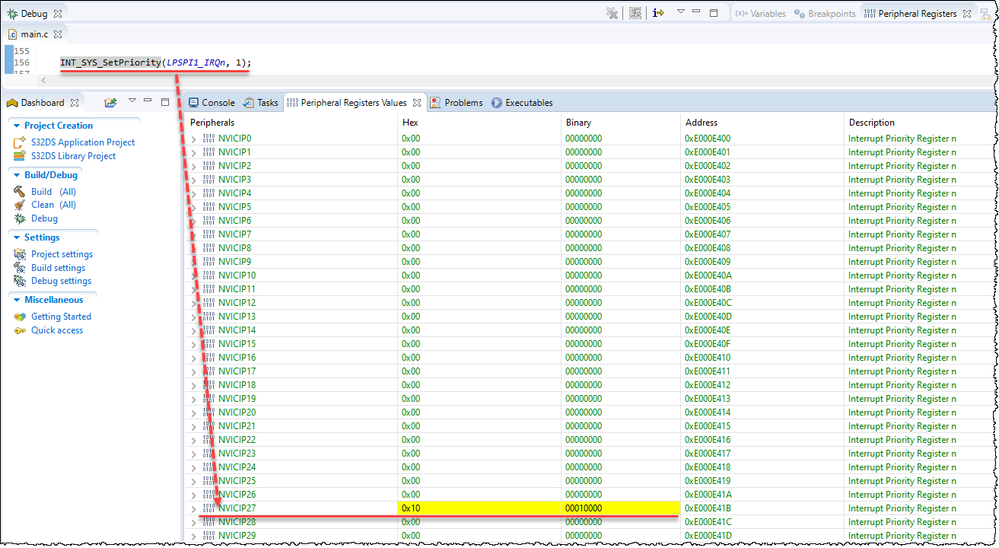
Task: Expand the NVICIP0 register row
Action: pyautogui.click(x=194, y=139)
